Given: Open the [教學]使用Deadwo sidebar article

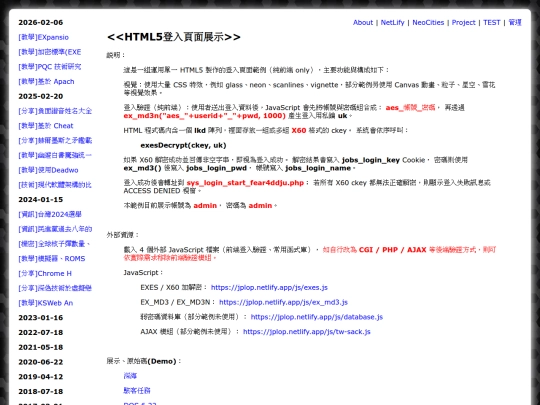Looking at the screenshot, I should point(48,170).
